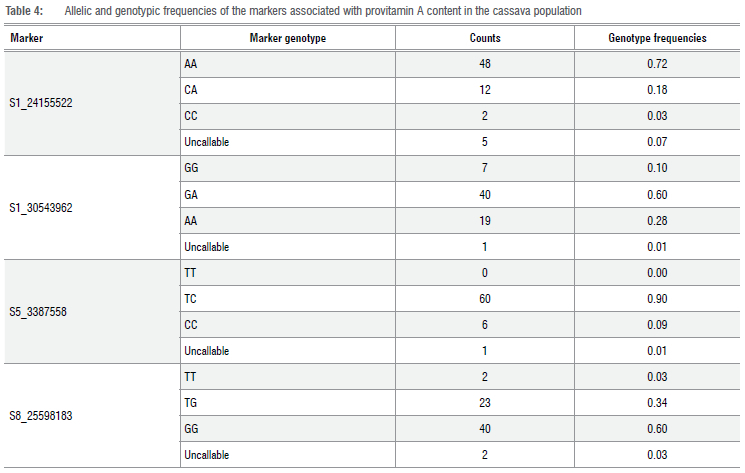Select the Counts column header
Image resolution: width=745 pixels, height=473 pixels.
(x=485, y=38)
